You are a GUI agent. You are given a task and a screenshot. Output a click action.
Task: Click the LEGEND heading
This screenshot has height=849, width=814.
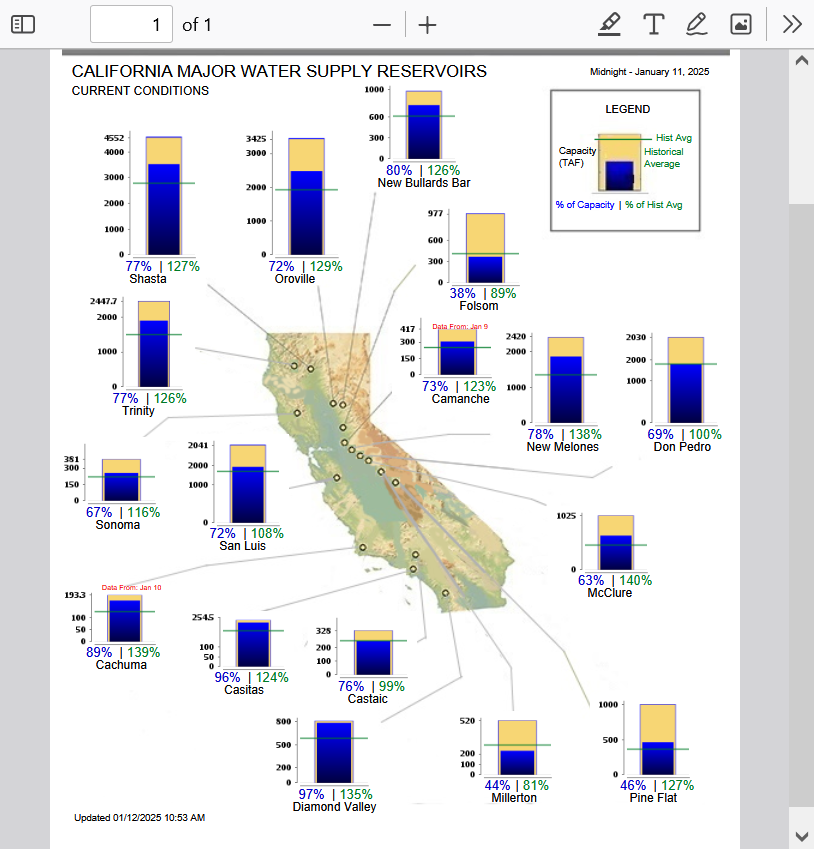(628, 109)
